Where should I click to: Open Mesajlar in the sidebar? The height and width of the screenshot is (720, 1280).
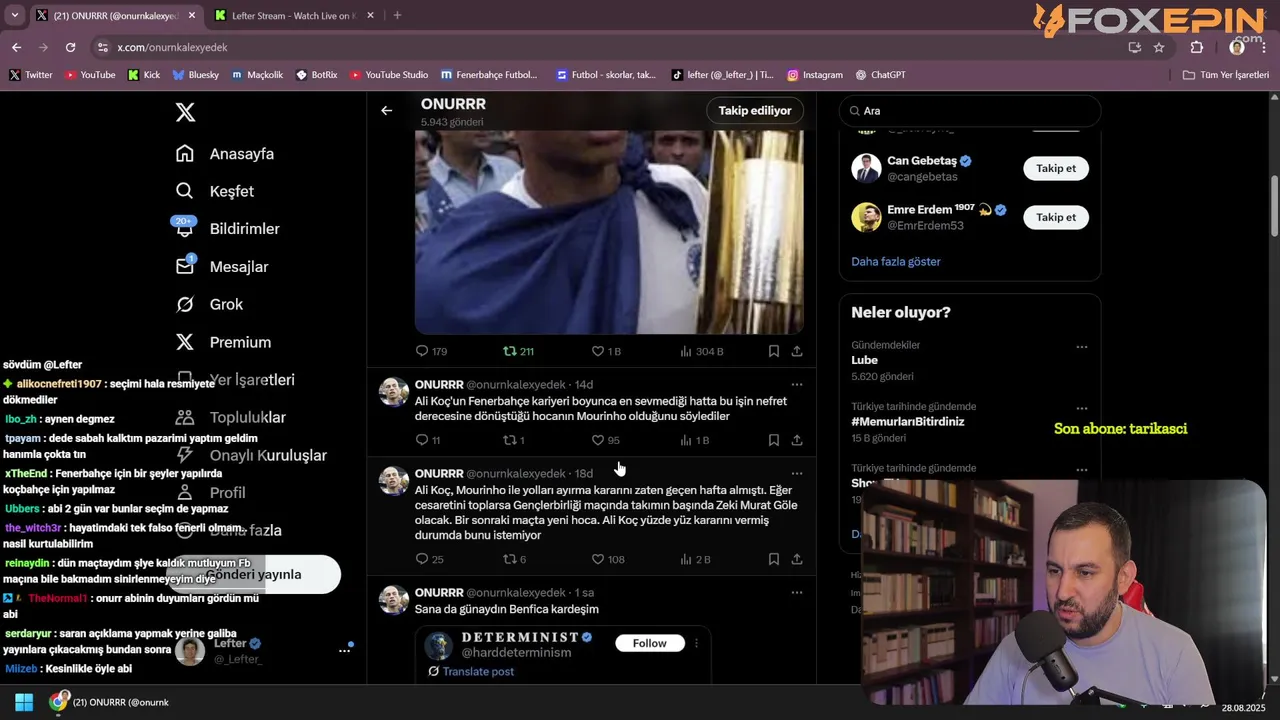[222, 266]
